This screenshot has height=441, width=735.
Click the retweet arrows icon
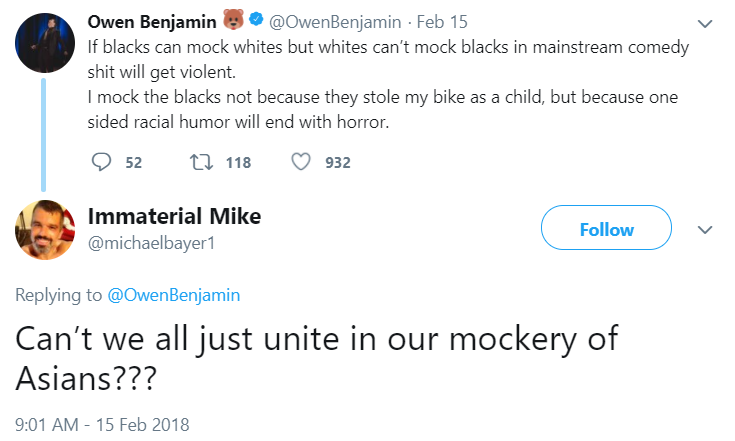[x=201, y=162]
